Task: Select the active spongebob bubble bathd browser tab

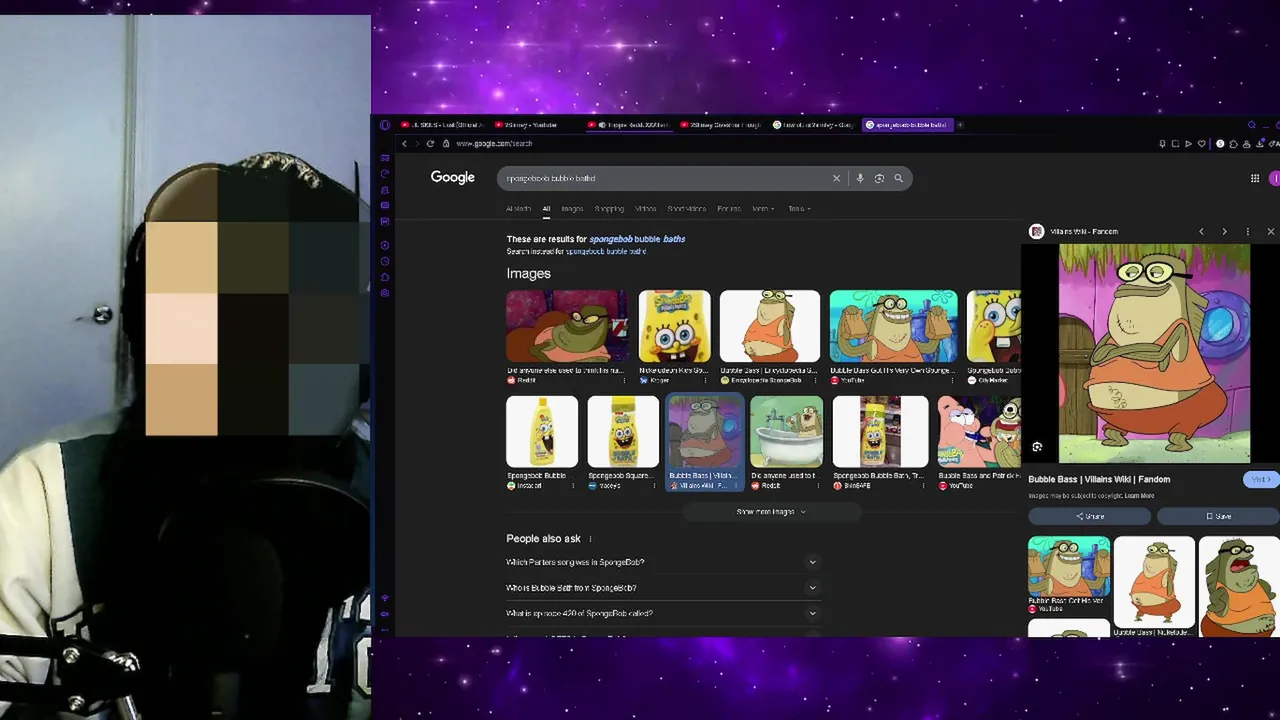Action: pyautogui.click(x=906, y=125)
